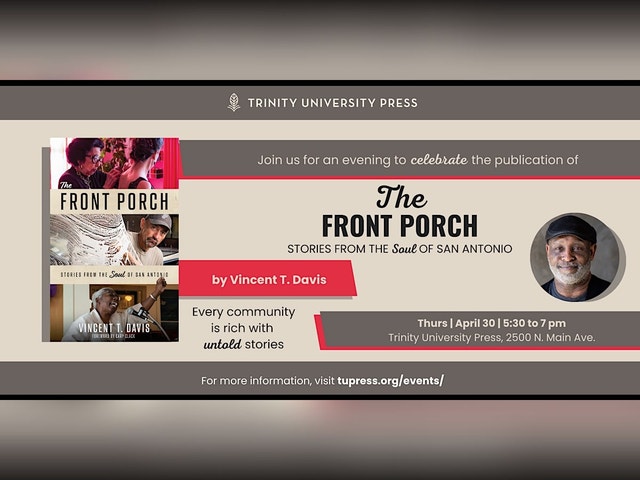Click the laughing man photo on book cover
This screenshot has height=480, width=640.
coord(114,313)
